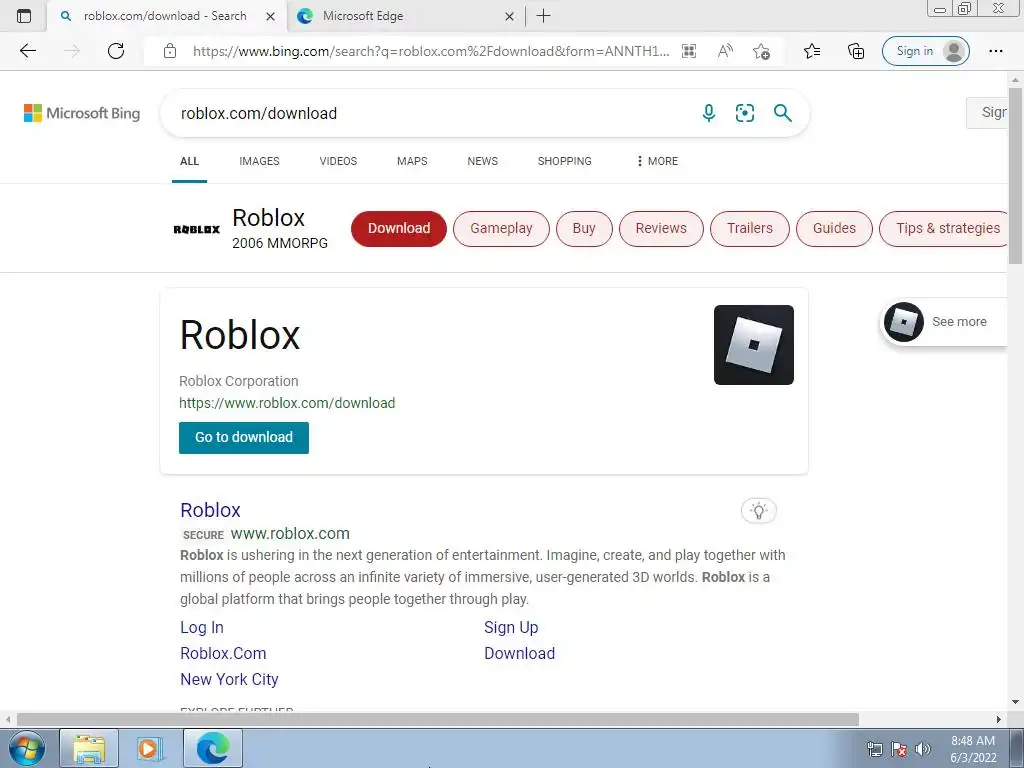Open the New York City sitelink

coord(229,680)
